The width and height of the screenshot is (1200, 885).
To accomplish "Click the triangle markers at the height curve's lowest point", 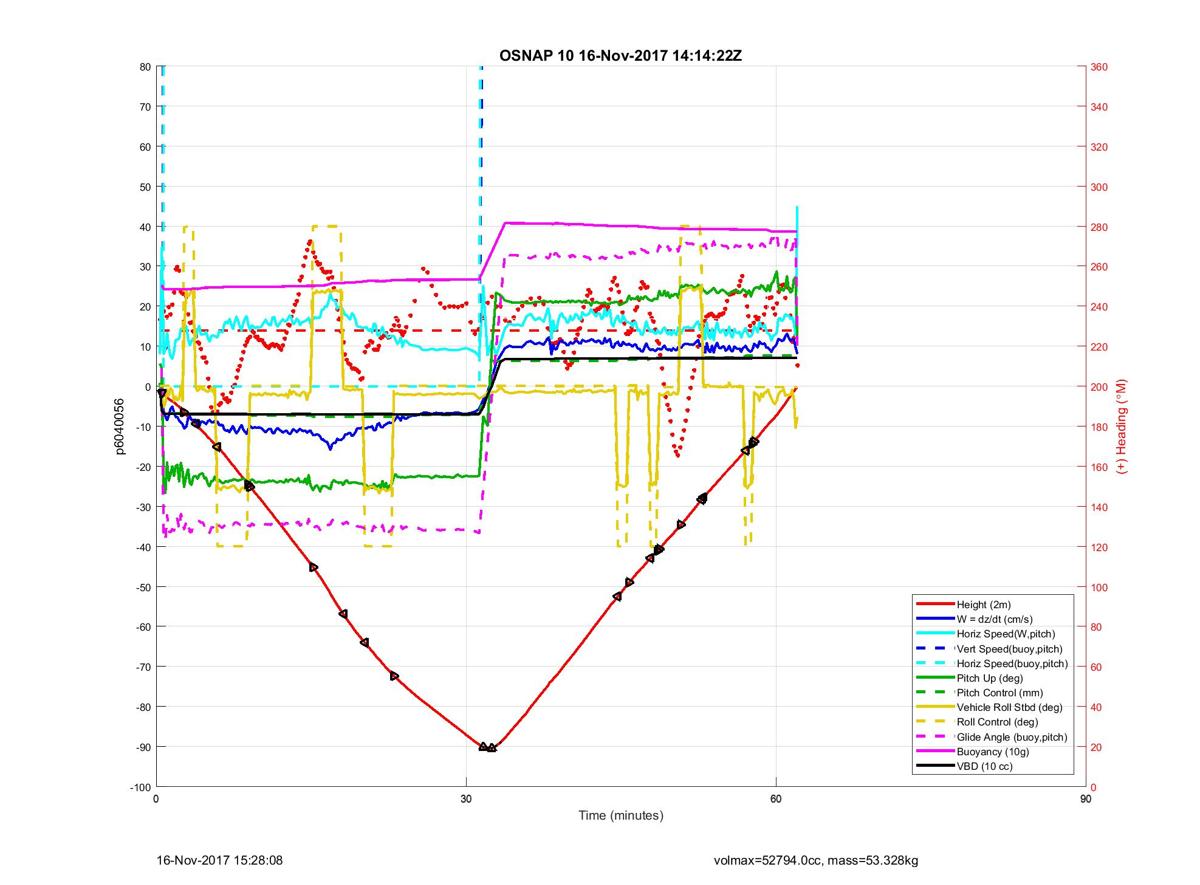I will coord(488,747).
